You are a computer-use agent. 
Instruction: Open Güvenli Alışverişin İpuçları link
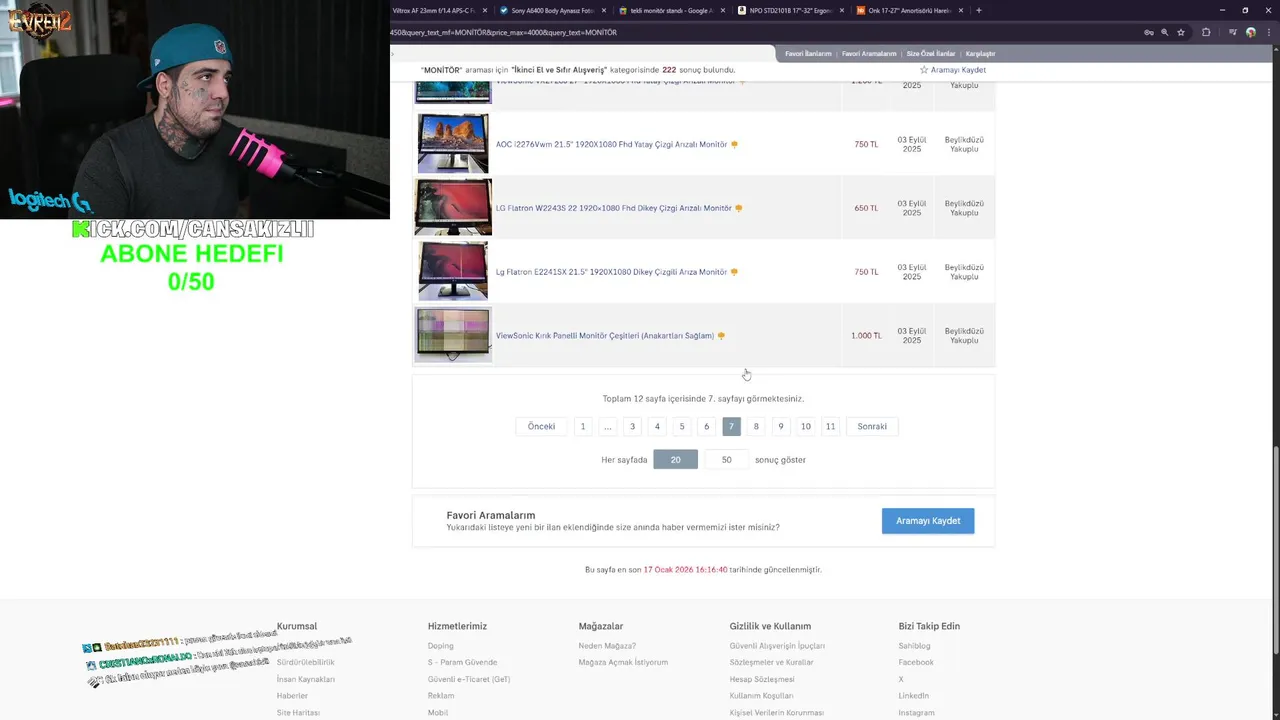pos(777,646)
